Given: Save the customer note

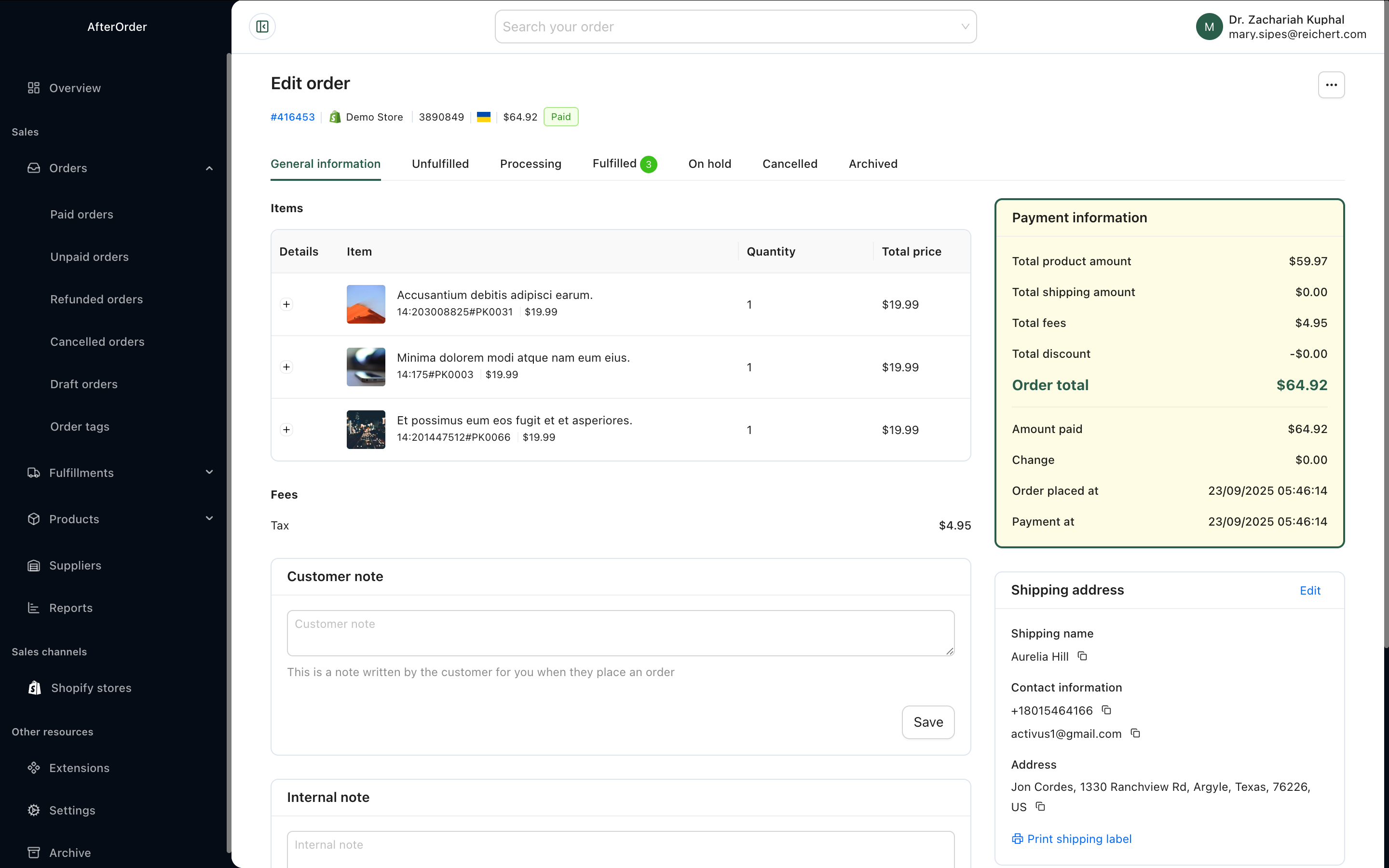Looking at the screenshot, I should (927, 722).
